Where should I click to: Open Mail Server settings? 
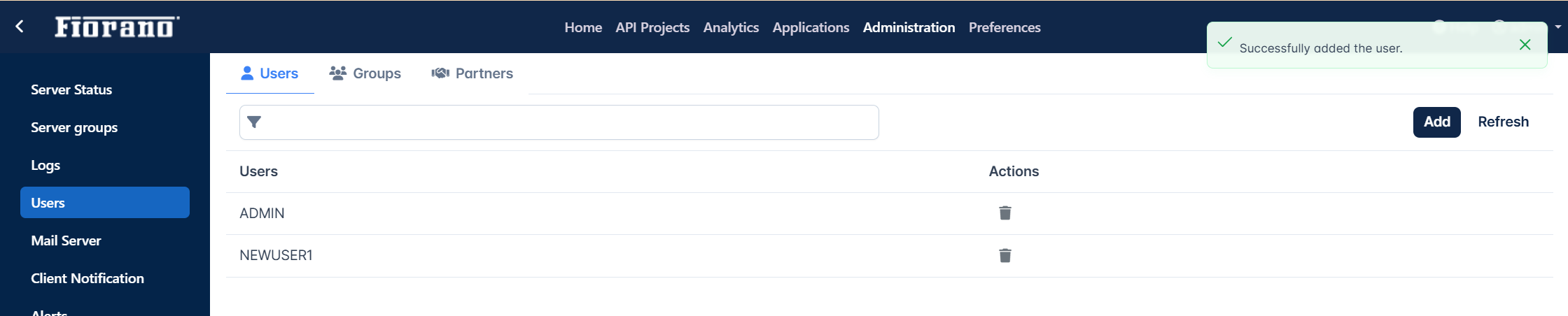[66, 240]
